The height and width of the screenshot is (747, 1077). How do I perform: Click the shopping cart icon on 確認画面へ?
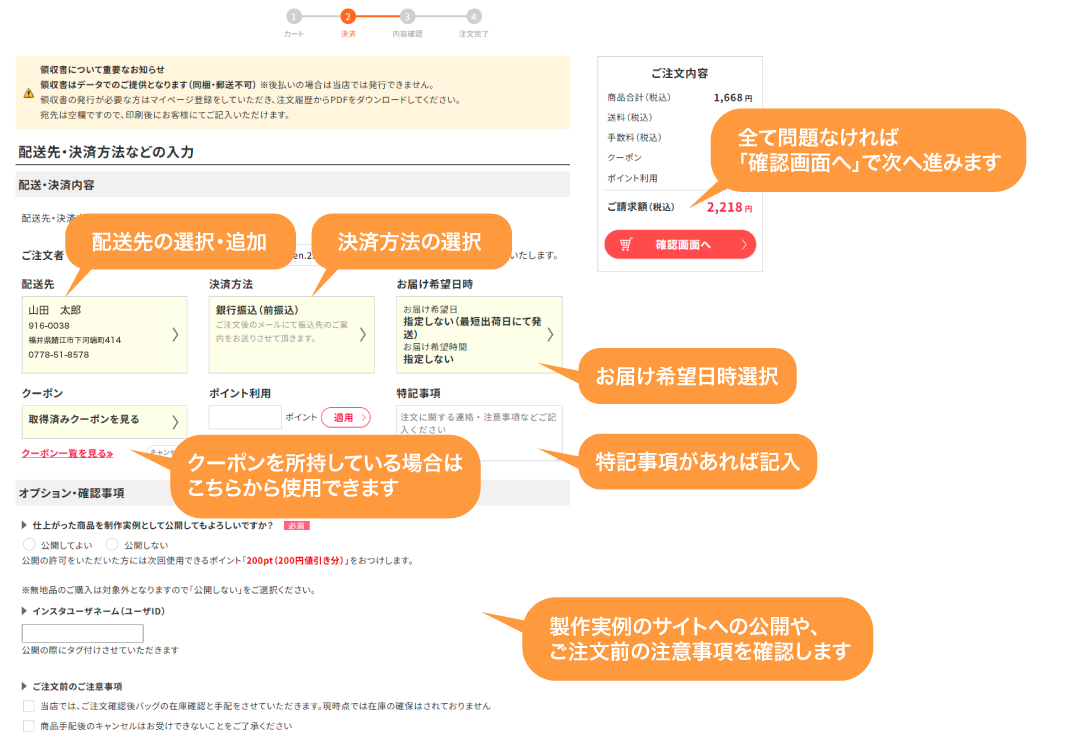(x=626, y=244)
